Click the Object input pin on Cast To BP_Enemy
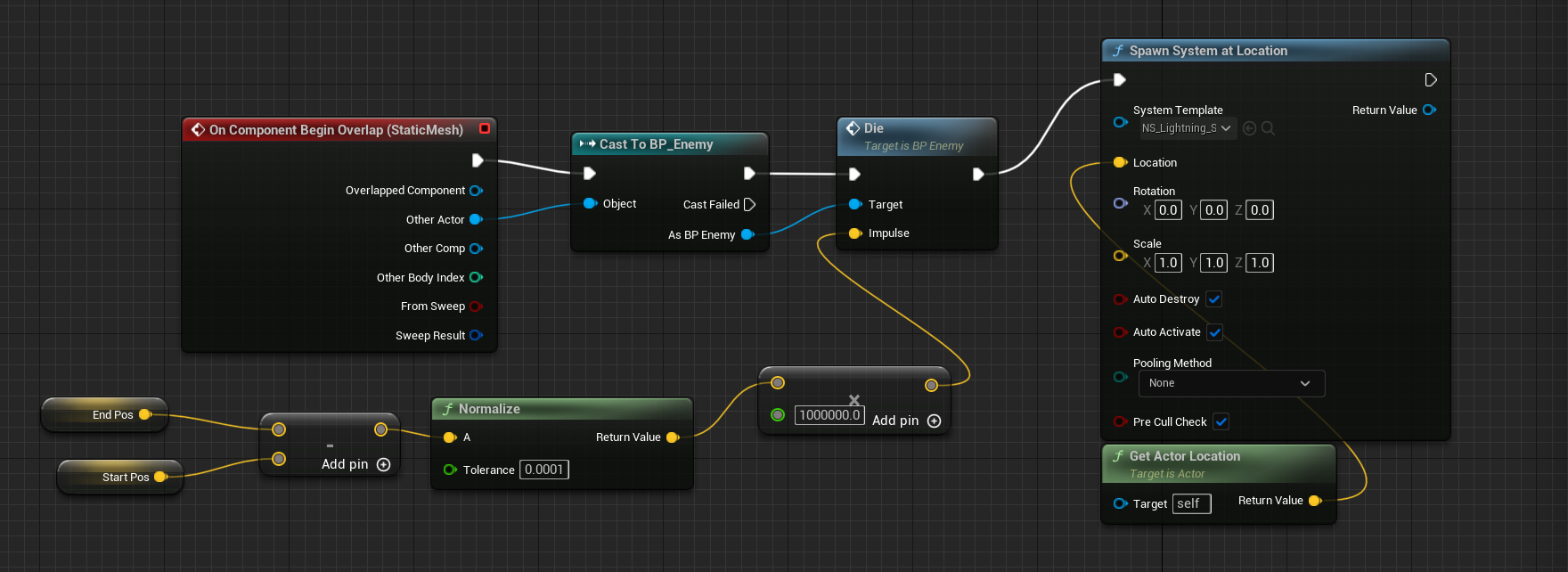Viewport: 1568px width, 572px height. click(x=589, y=203)
